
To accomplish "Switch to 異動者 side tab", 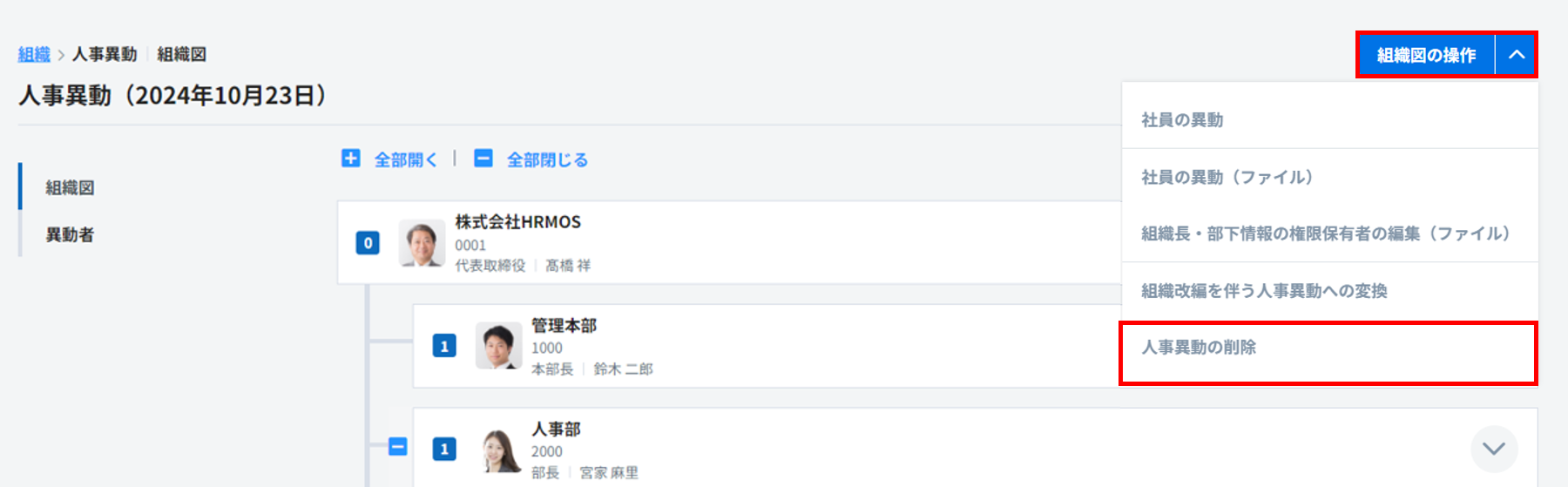I will (x=70, y=234).
